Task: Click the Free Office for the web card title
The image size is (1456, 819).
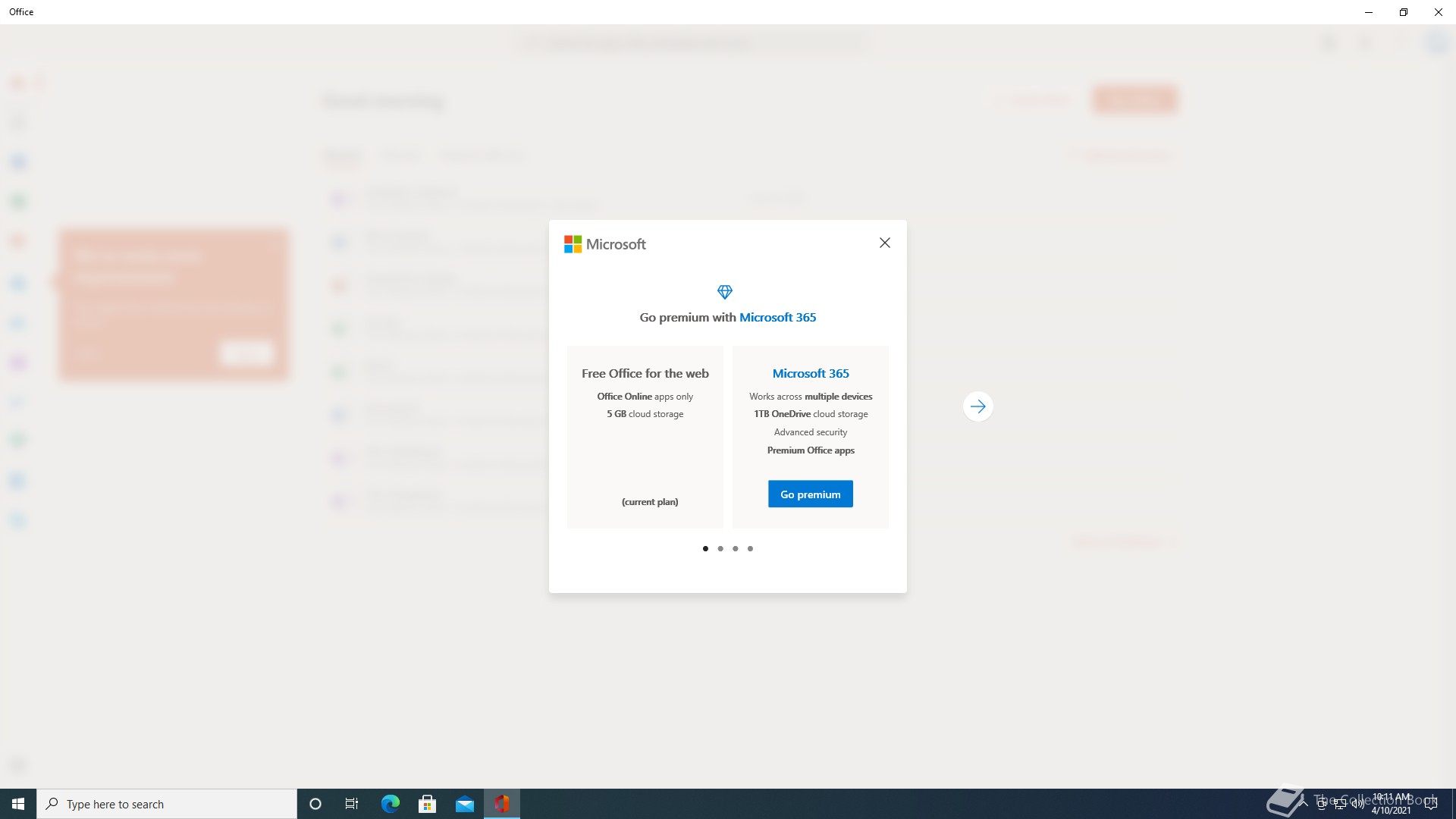Action: tap(645, 373)
